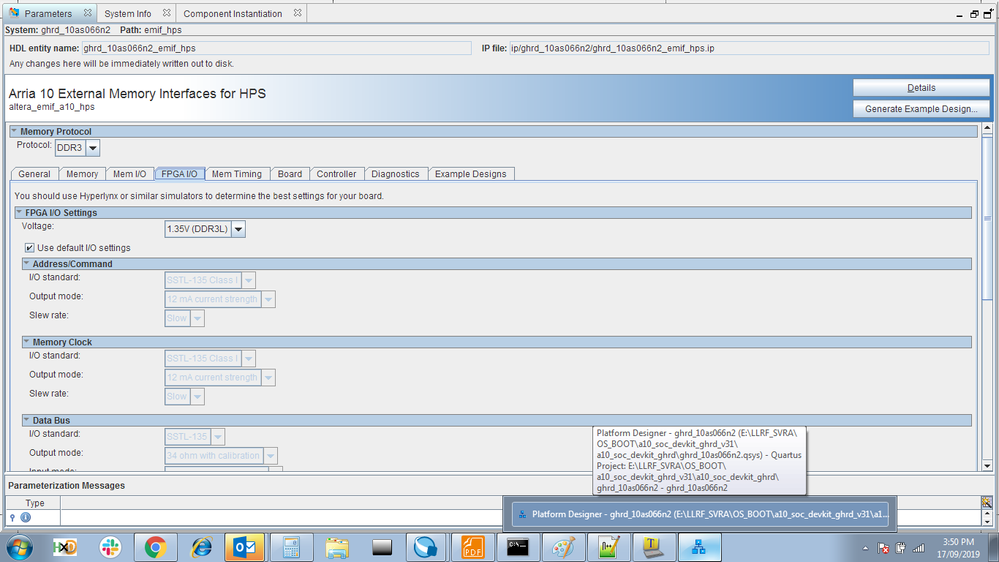Click the Type column header
The image size is (999, 562).
point(34,503)
